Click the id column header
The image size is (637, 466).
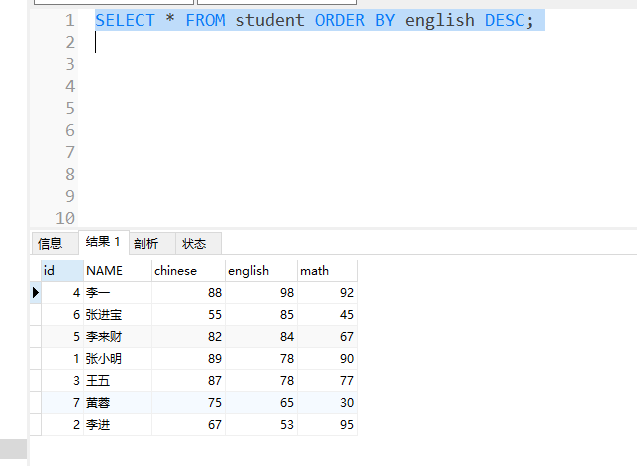(x=60, y=270)
